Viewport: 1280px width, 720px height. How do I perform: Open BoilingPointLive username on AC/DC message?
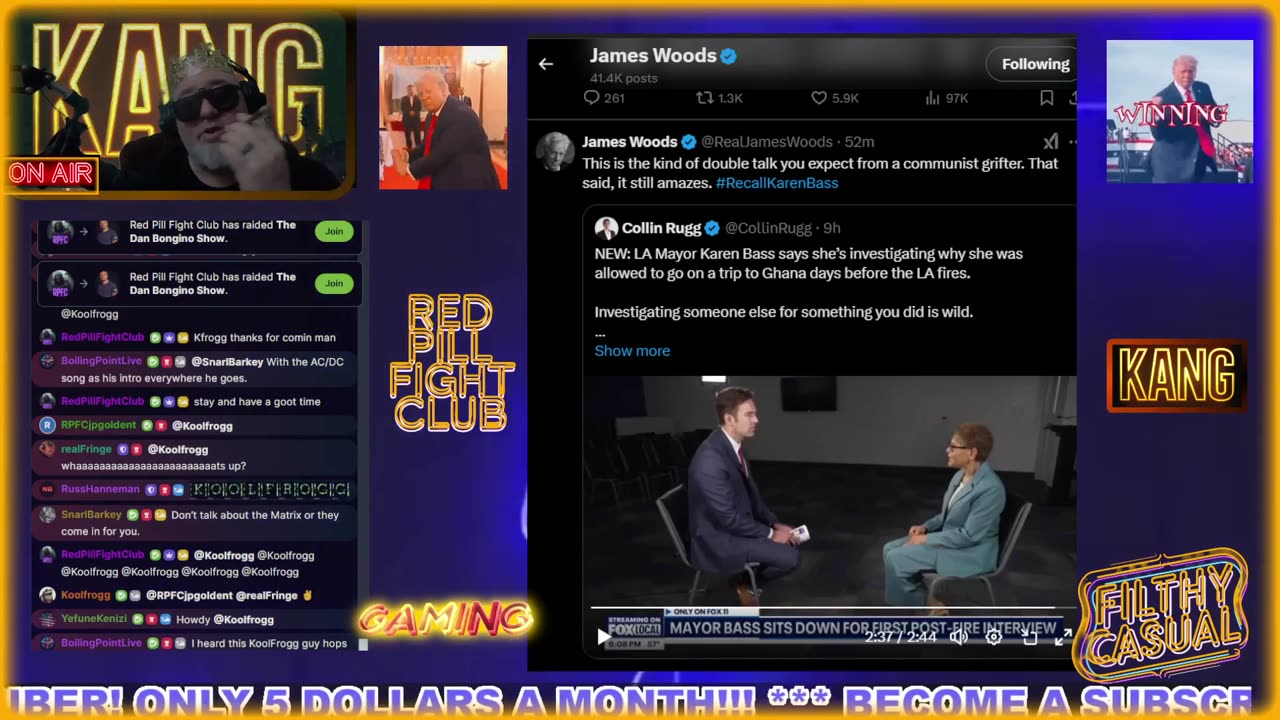[x=102, y=361]
